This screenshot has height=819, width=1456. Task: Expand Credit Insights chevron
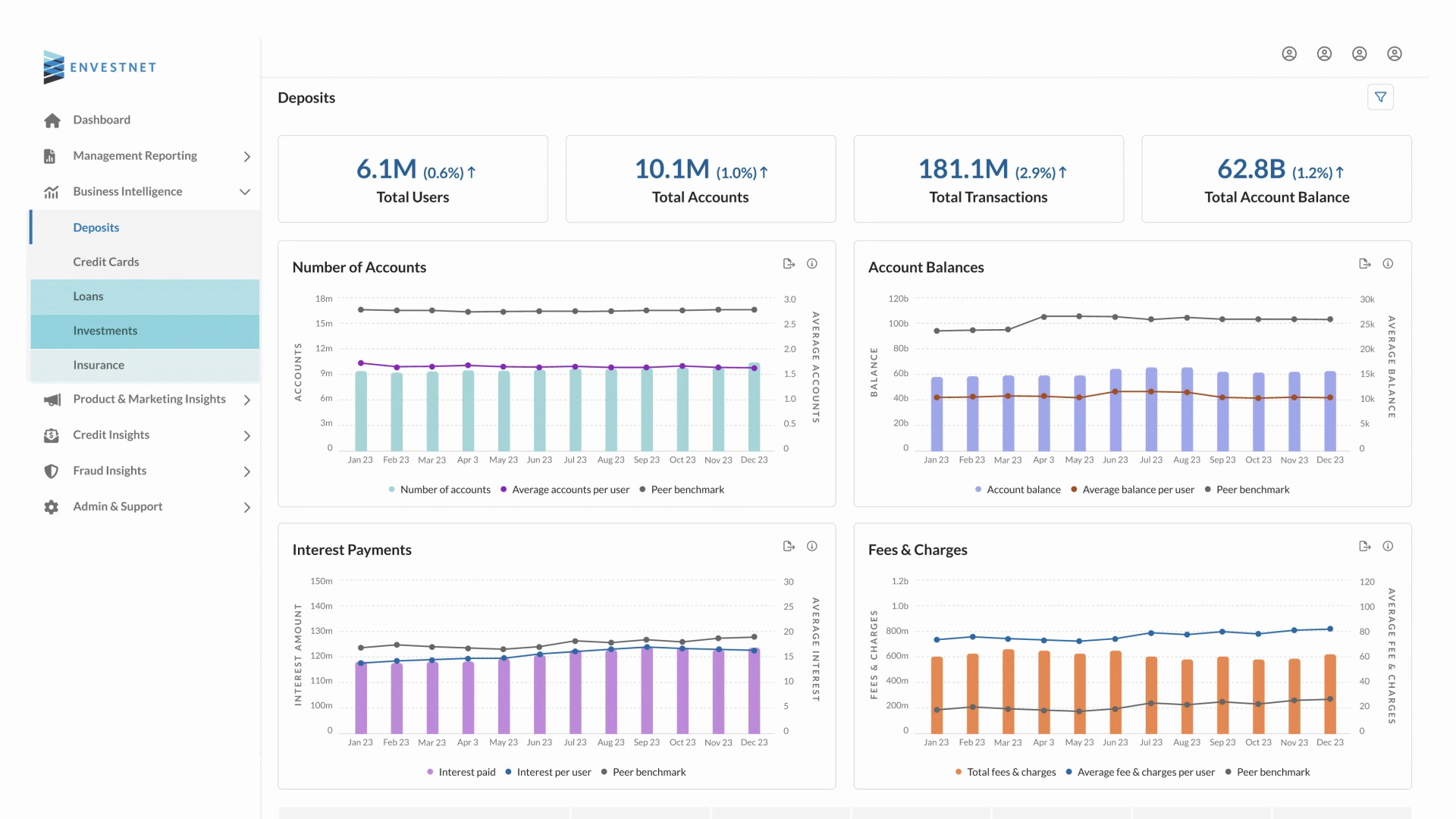click(246, 436)
